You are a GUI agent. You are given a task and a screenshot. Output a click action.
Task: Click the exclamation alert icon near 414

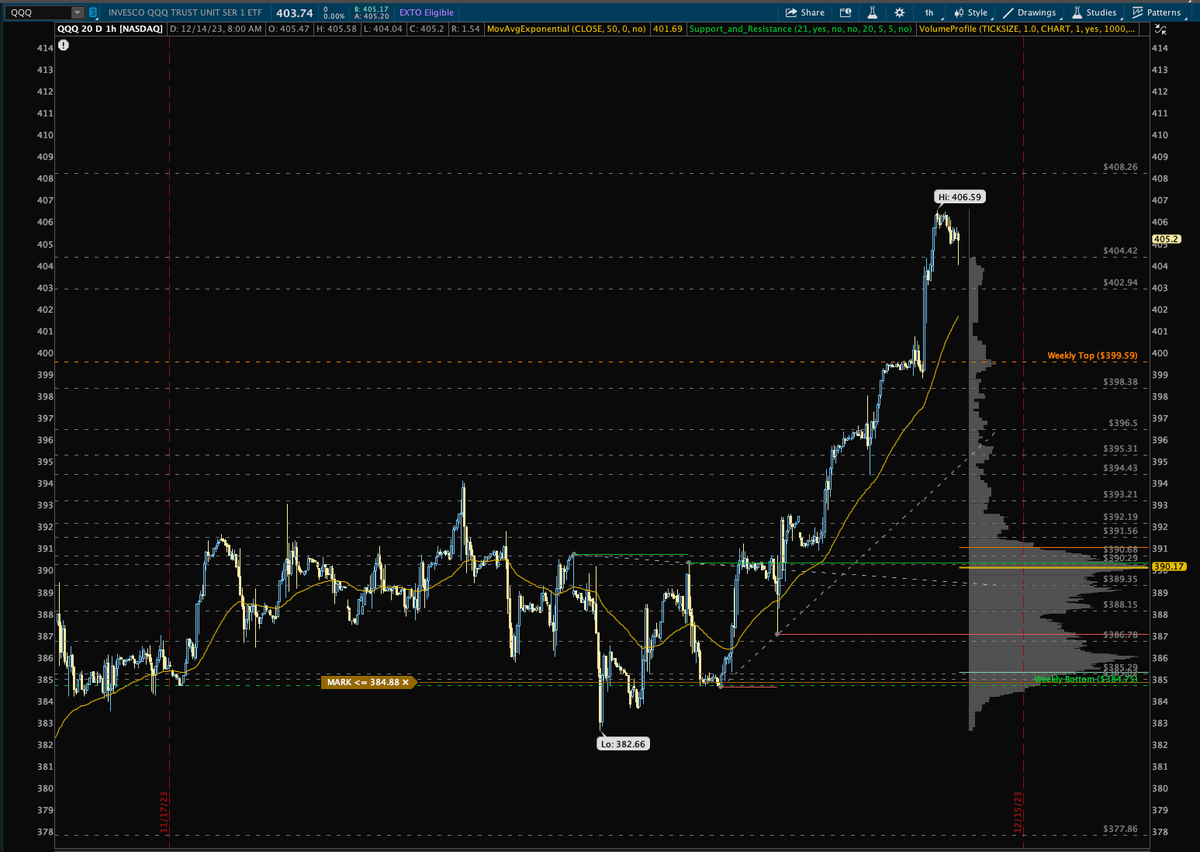tap(64, 45)
